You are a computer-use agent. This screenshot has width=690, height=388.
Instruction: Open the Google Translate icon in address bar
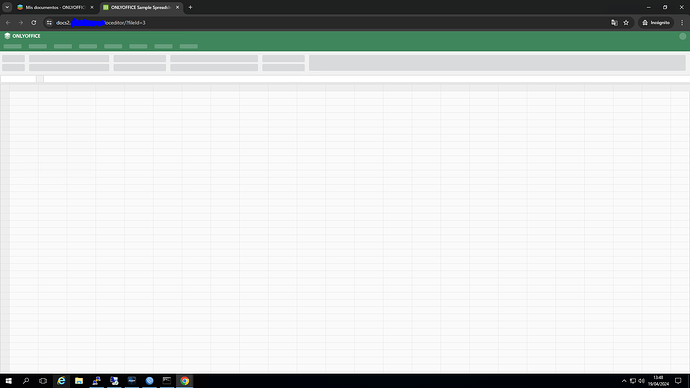tap(614, 22)
